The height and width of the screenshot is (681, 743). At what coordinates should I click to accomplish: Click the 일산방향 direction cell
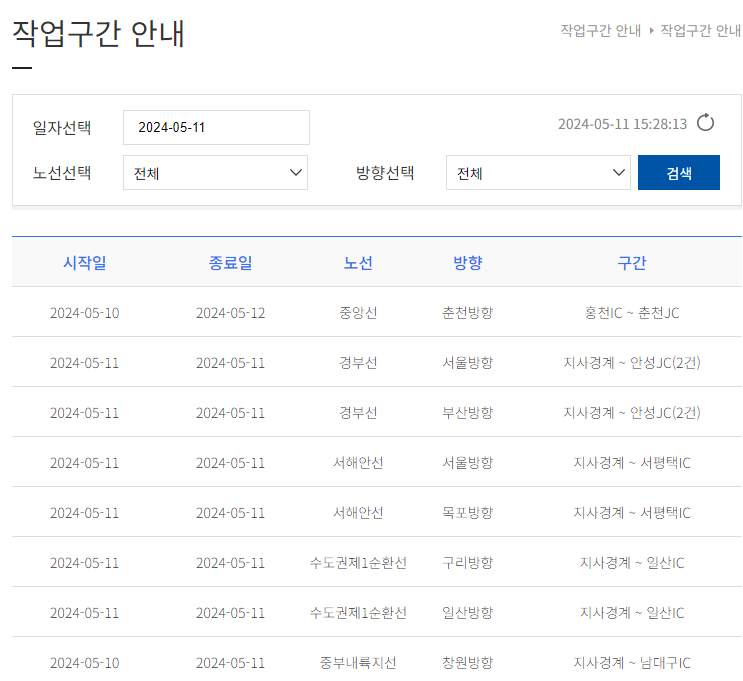click(x=468, y=613)
